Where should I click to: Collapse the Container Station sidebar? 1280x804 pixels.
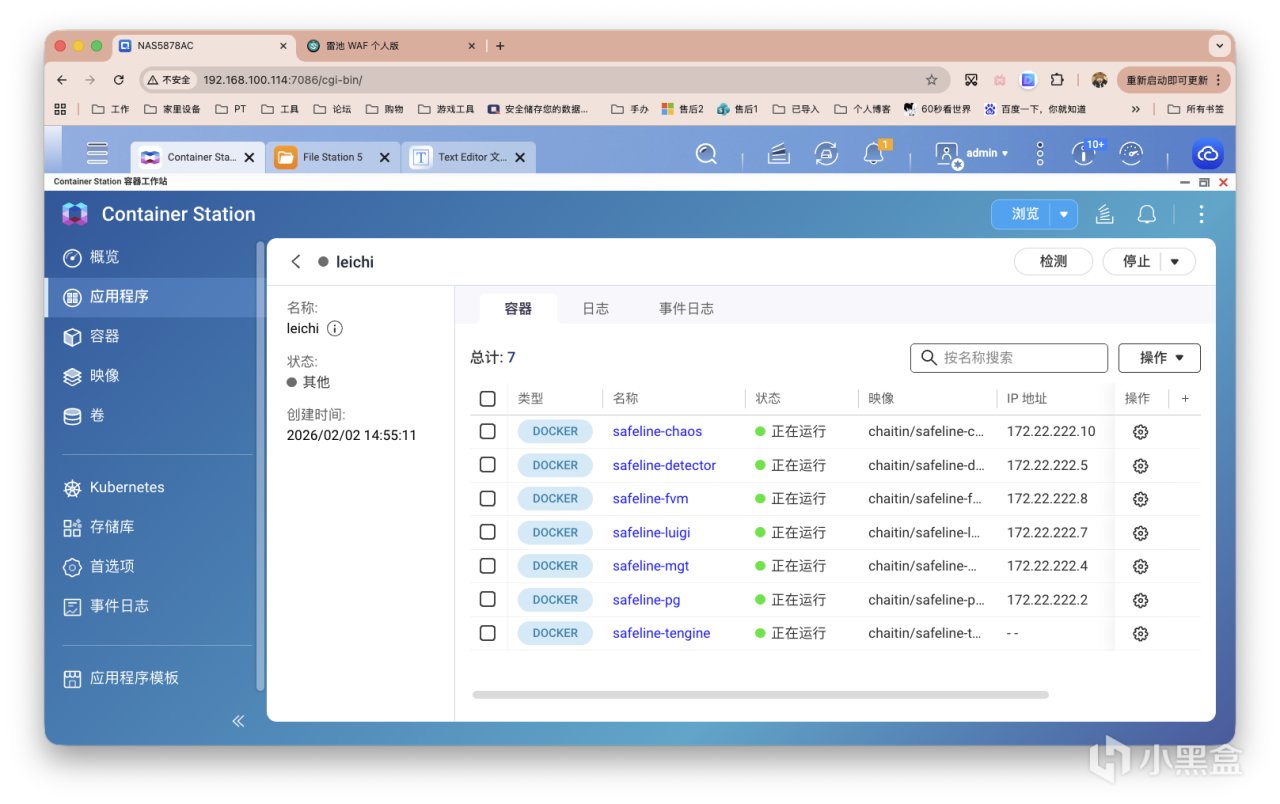point(238,720)
